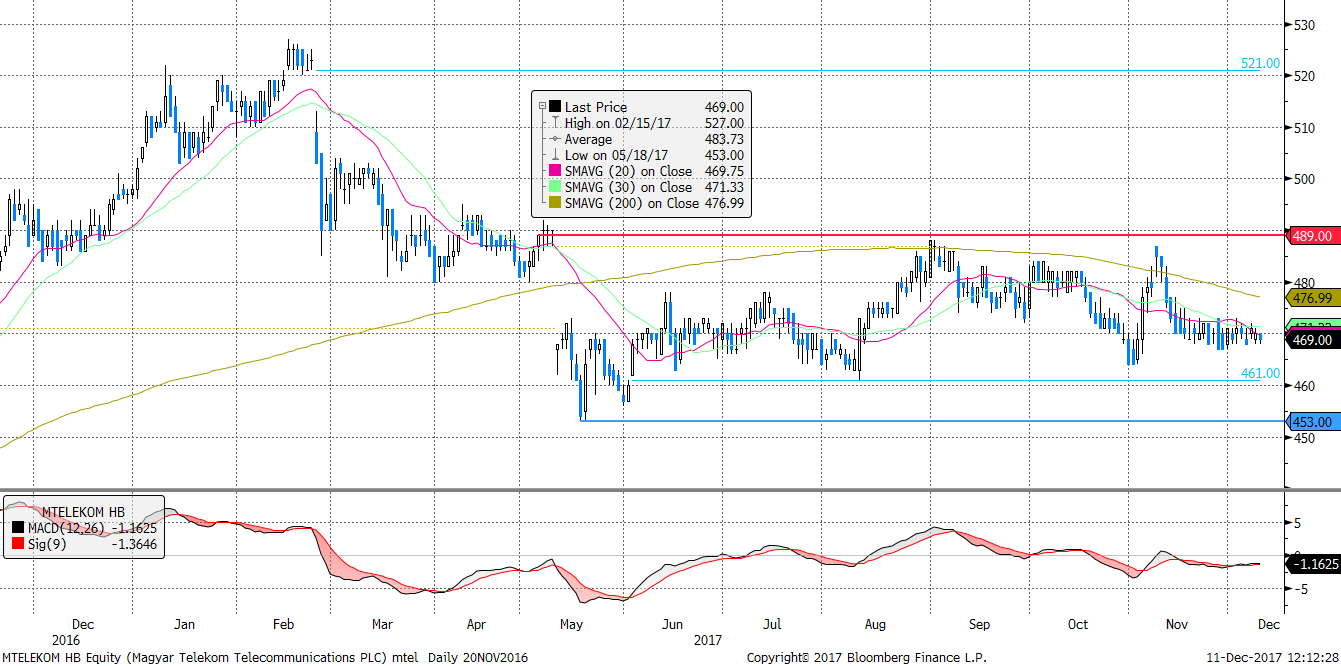Click the 527.00 value in legend
The width and height of the screenshot is (1341, 666).
(x=724, y=123)
